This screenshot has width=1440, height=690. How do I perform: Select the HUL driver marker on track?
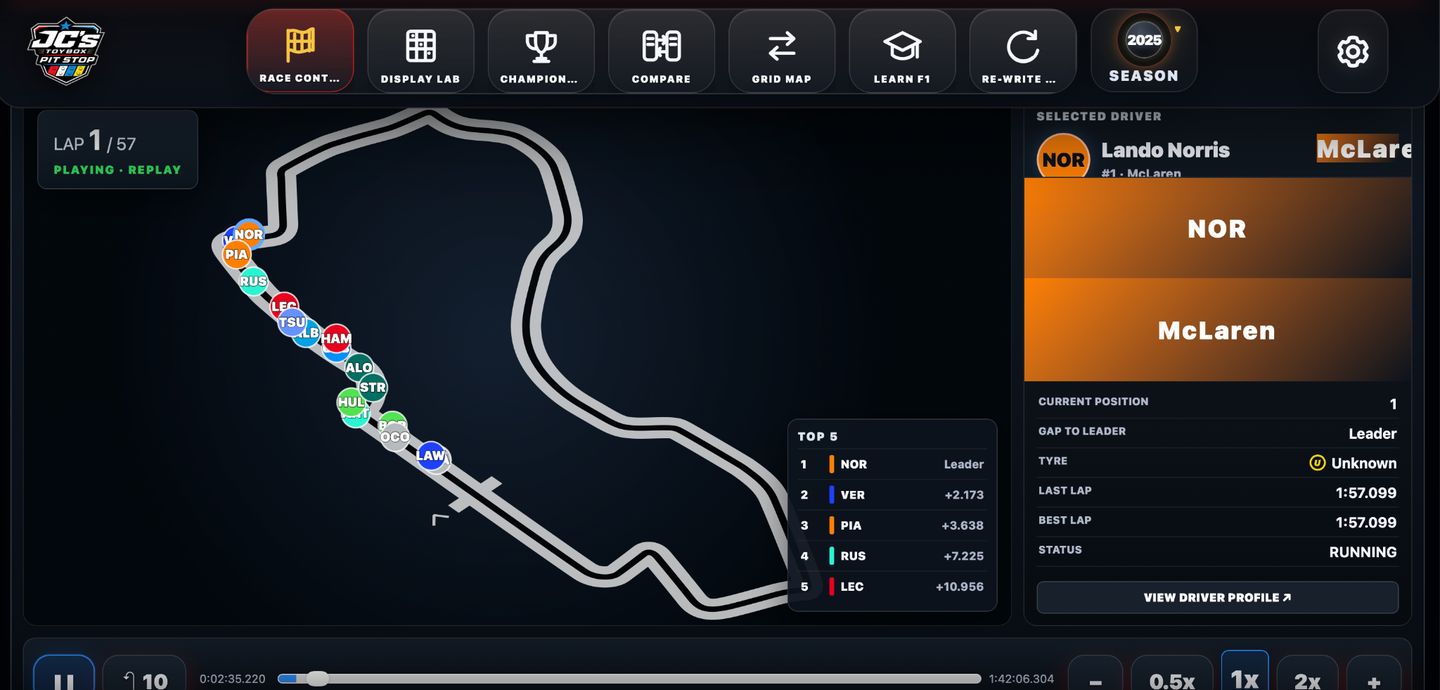click(x=351, y=403)
